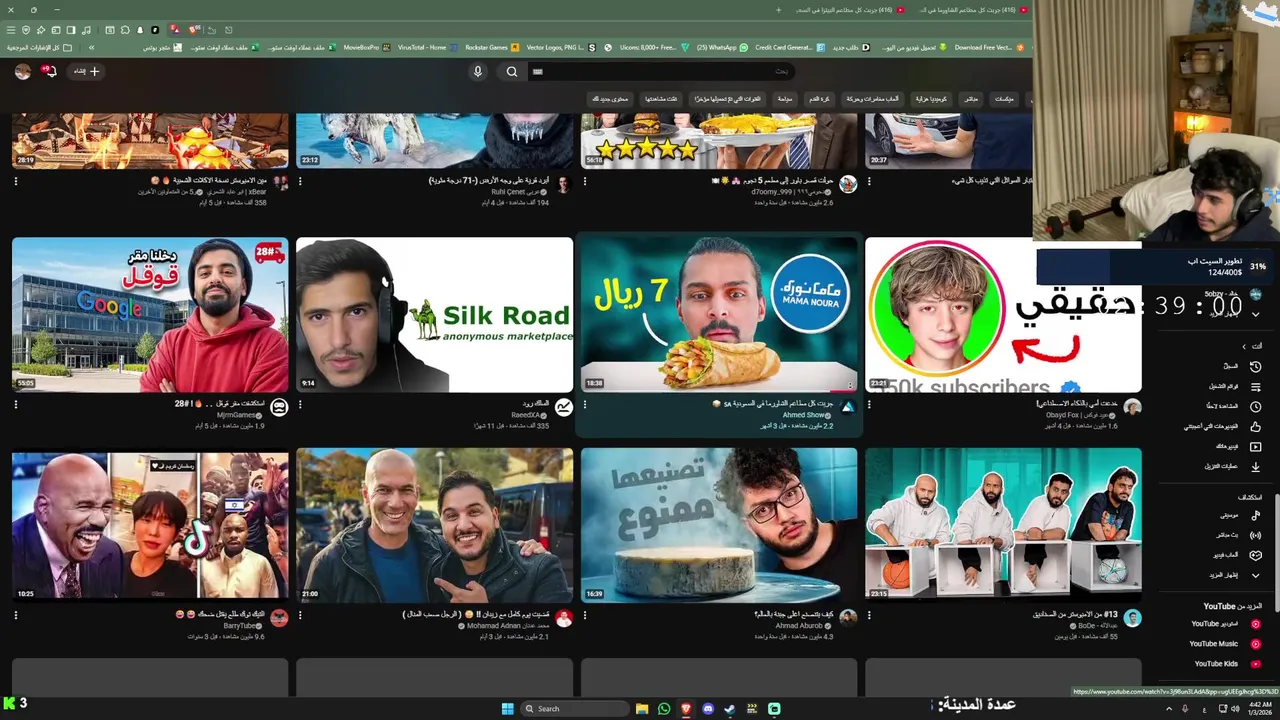Screen dimensions: 1280x720
Task: Open the account avatar menu
Action: pos(23,71)
